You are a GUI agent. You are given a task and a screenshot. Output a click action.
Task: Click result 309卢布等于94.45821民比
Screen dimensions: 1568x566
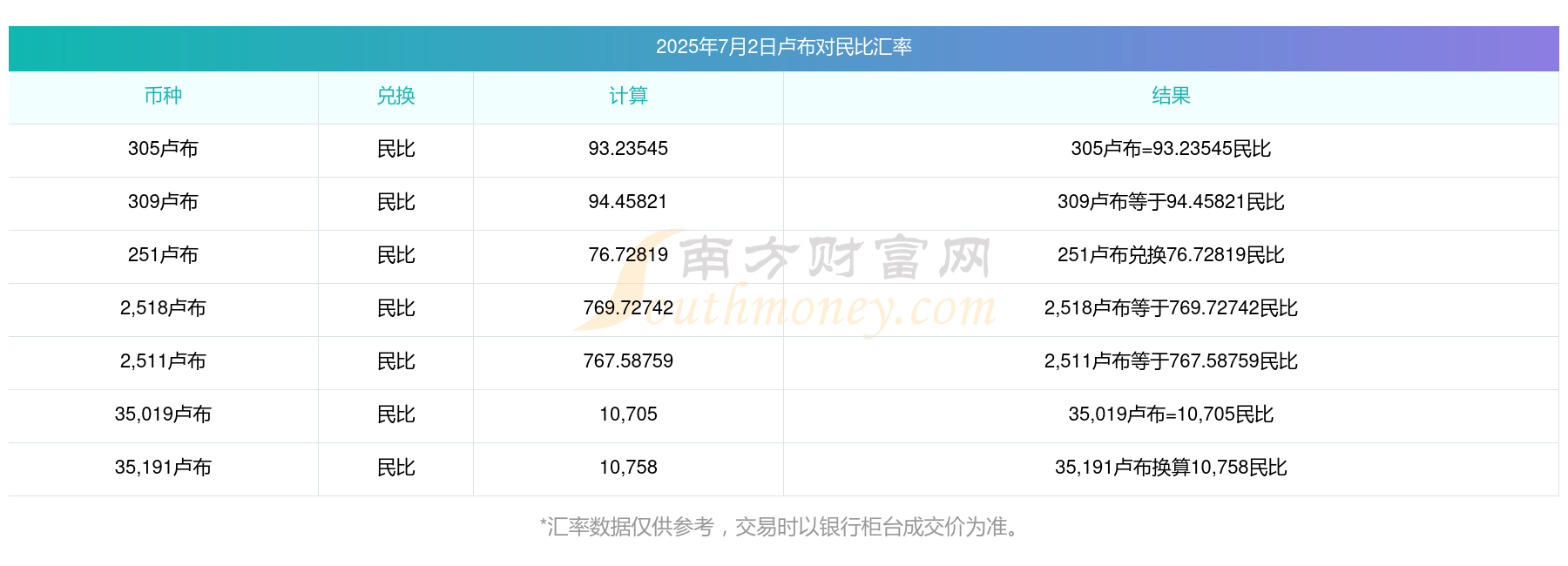click(1171, 202)
